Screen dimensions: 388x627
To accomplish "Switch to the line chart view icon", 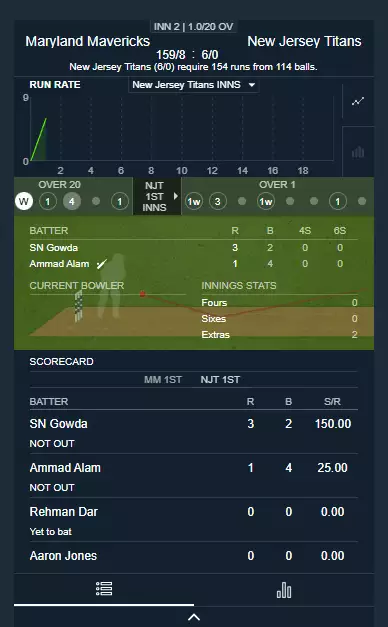I will point(358,101).
